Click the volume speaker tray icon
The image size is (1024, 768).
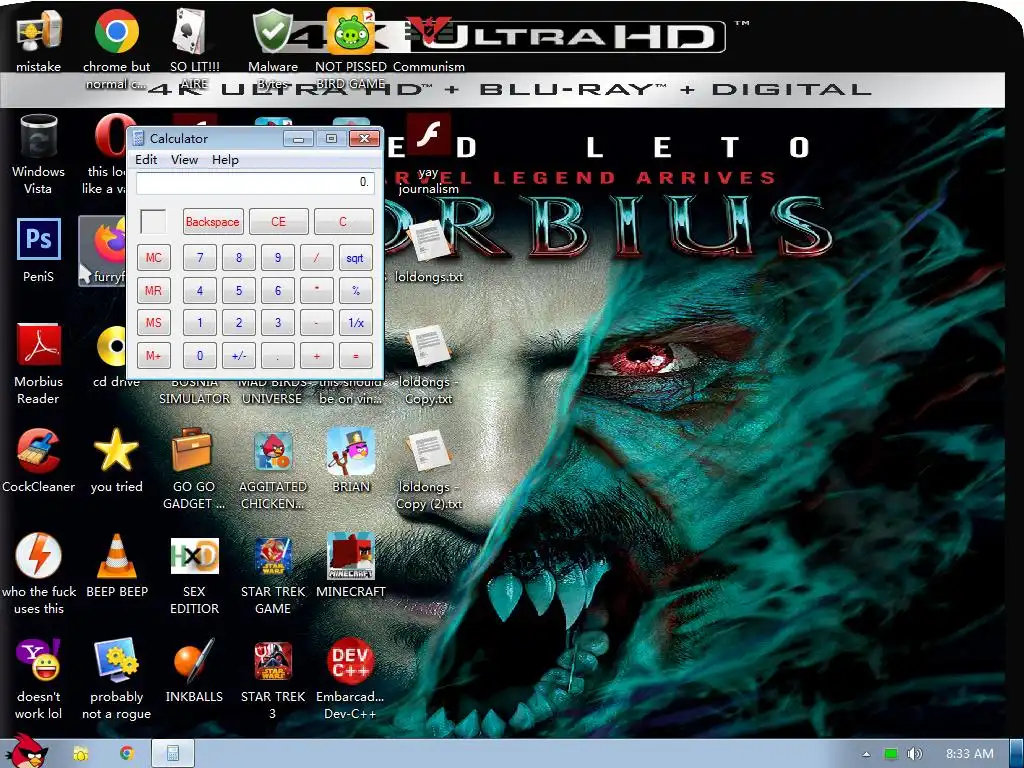[915, 754]
